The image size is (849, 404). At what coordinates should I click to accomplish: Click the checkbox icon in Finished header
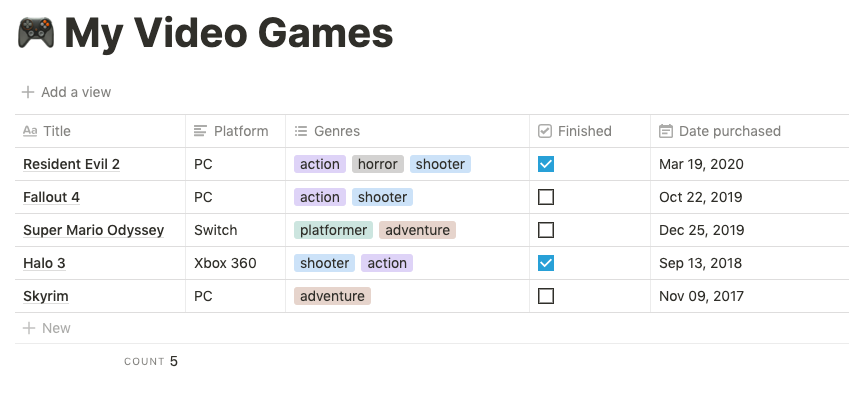[545, 131]
